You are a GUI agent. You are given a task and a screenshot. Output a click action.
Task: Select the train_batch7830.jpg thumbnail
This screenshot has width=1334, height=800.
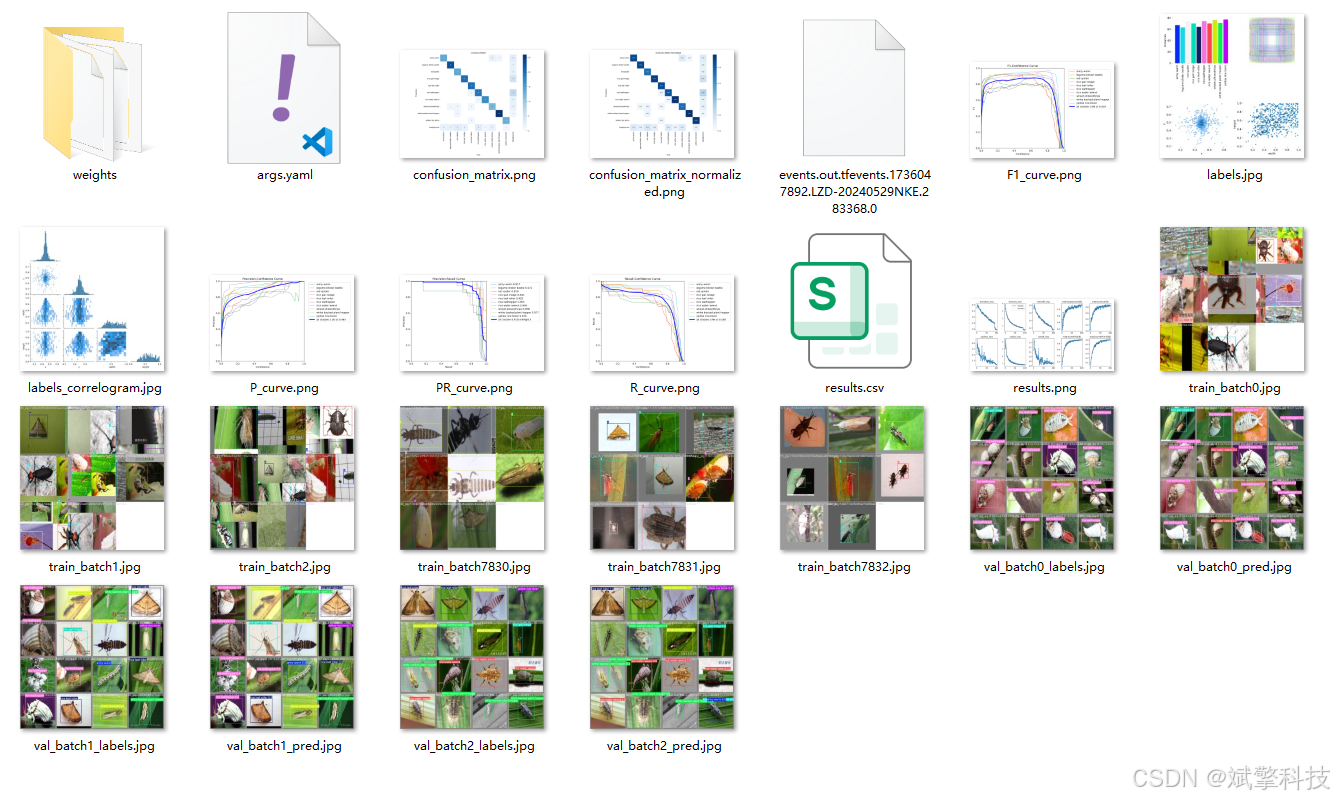click(x=474, y=478)
